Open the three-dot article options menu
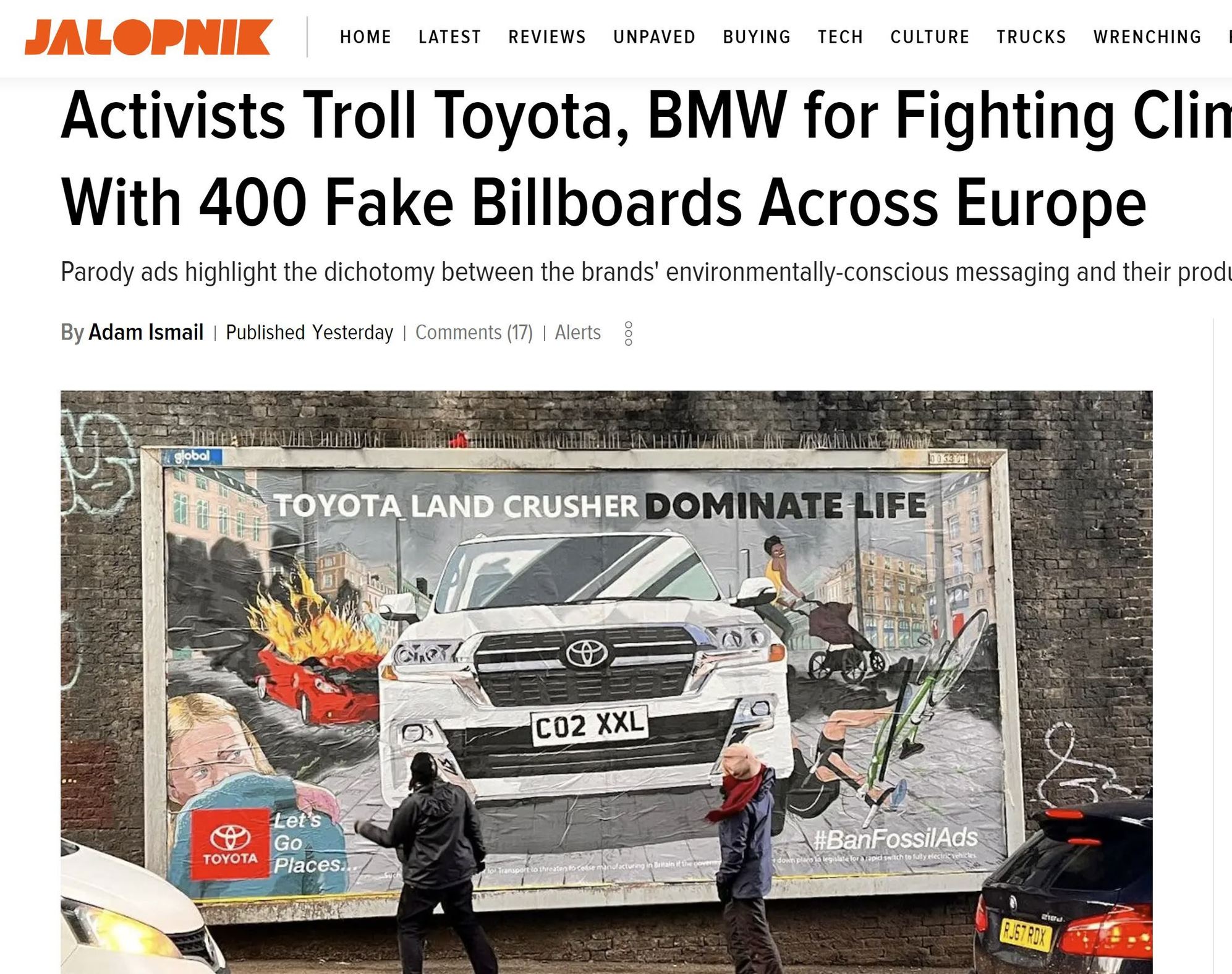Screen dimensions: 1232x974 coord(628,333)
